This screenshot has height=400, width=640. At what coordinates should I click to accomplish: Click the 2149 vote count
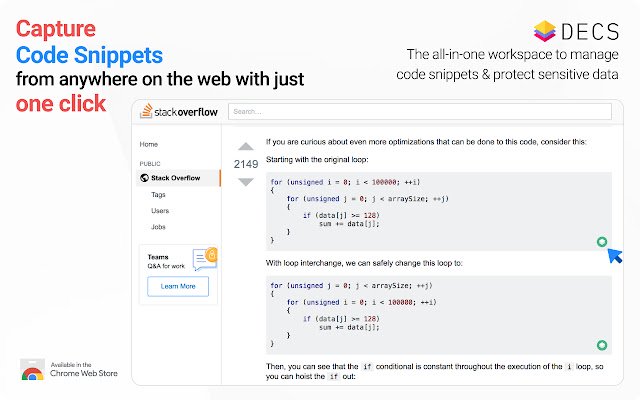pyautogui.click(x=246, y=164)
